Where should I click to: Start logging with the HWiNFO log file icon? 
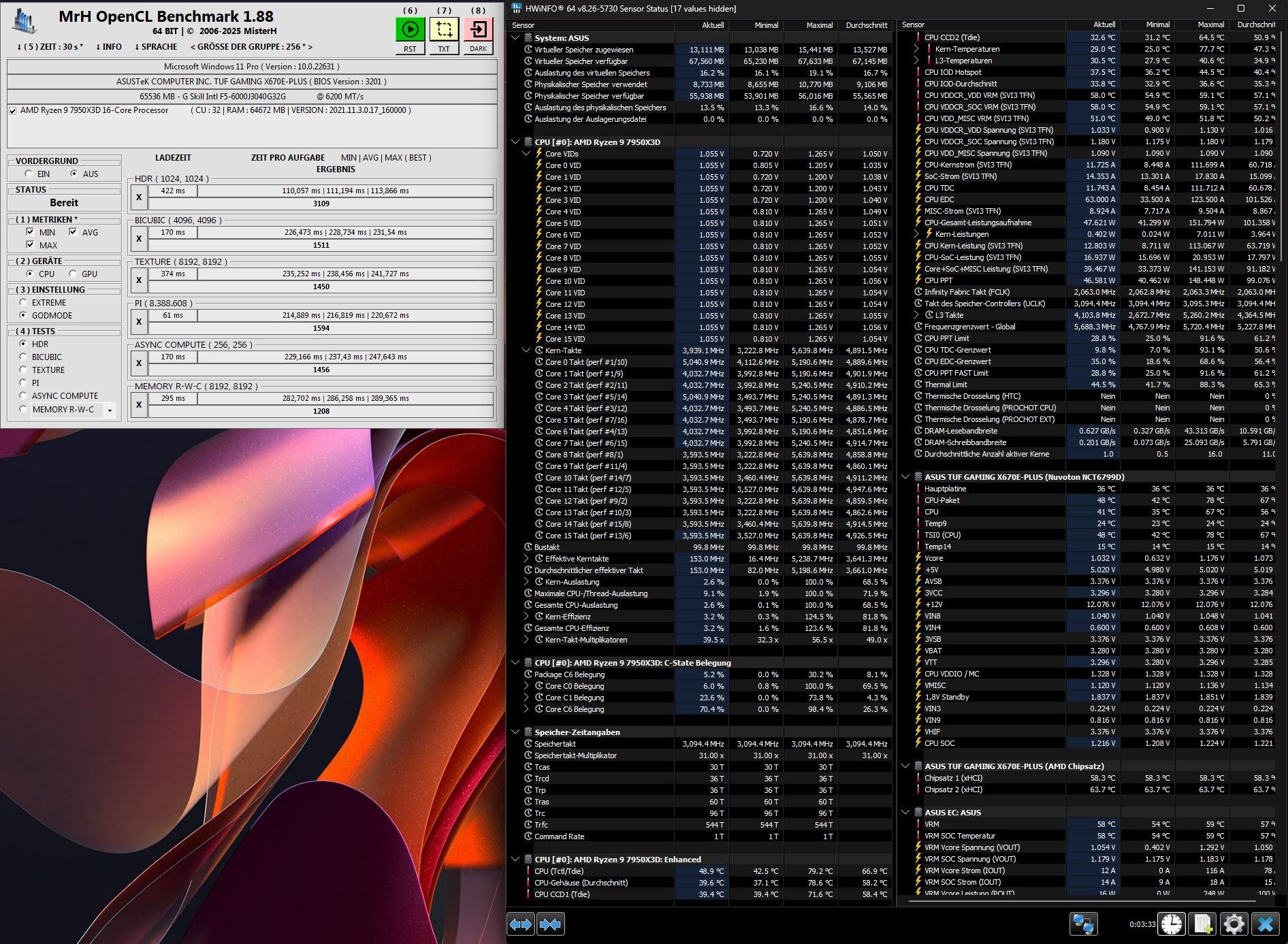[1203, 924]
